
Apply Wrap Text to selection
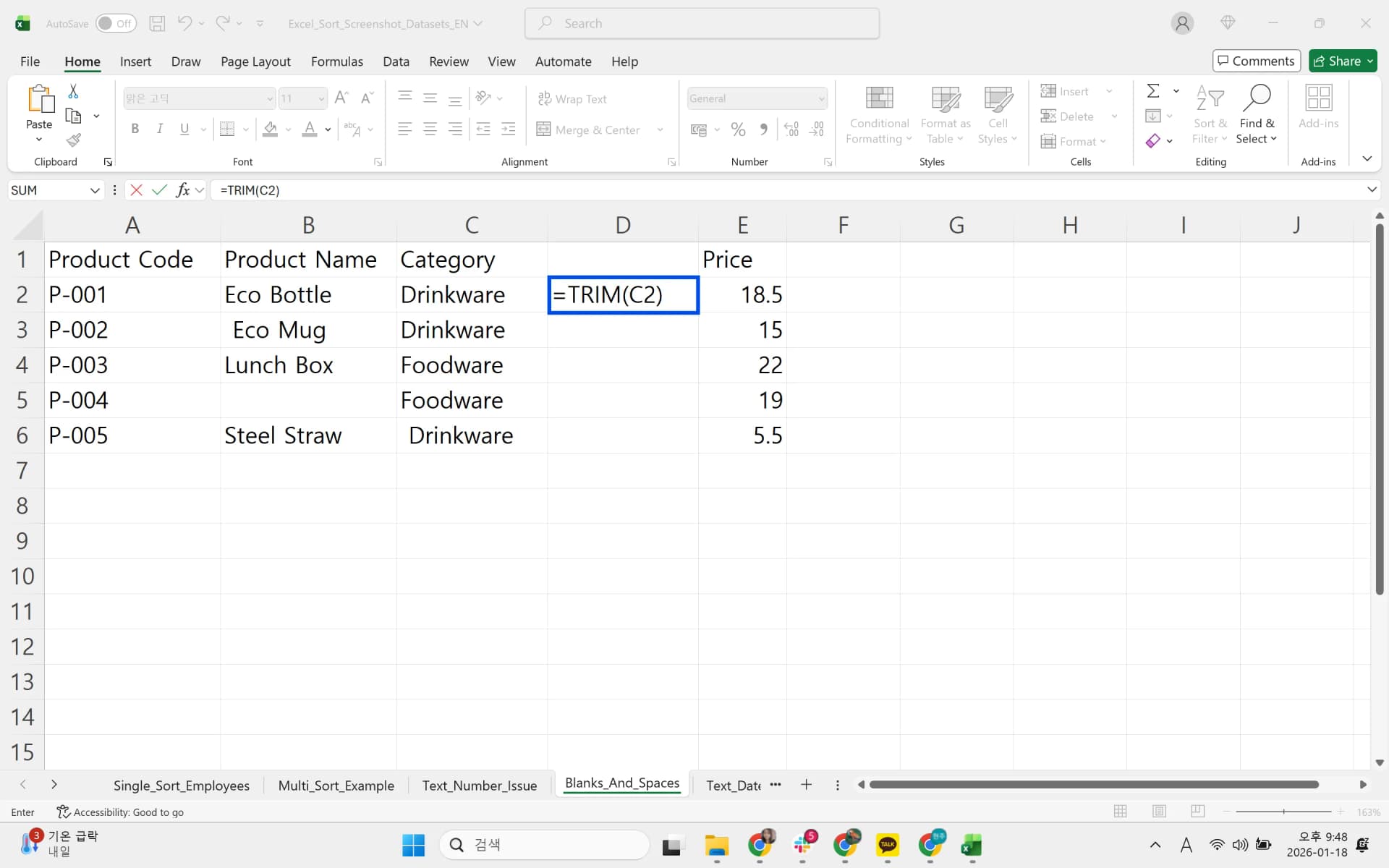pyautogui.click(x=572, y=98)
